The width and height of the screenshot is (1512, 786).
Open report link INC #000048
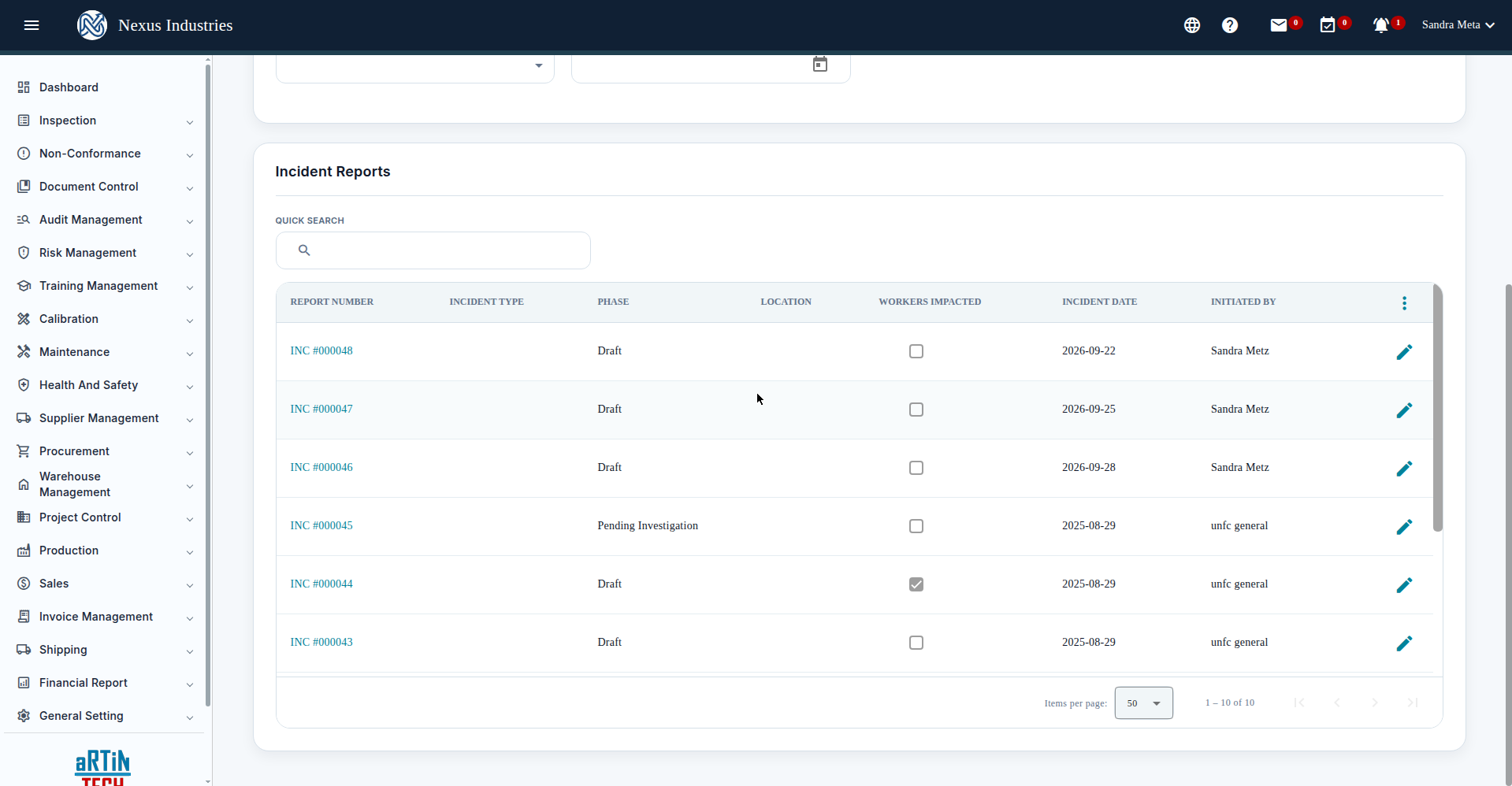(x=321, y=351)
